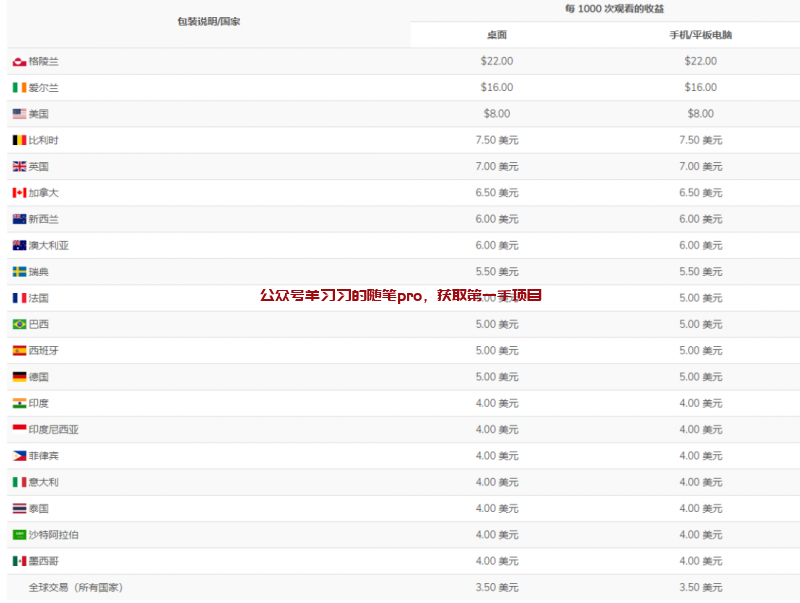Click the 印度尼西亚 country name

(53, 430)
